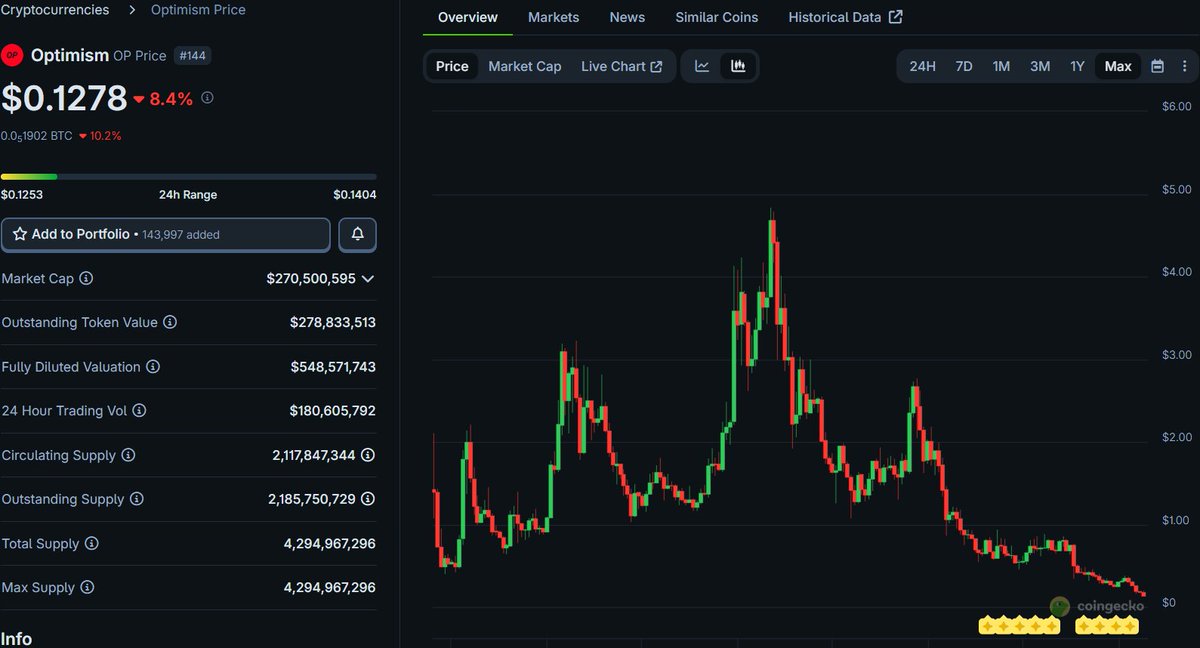
Task: Click the price alert bell icon
Action: pyautogui.click(x=357, y=234)
